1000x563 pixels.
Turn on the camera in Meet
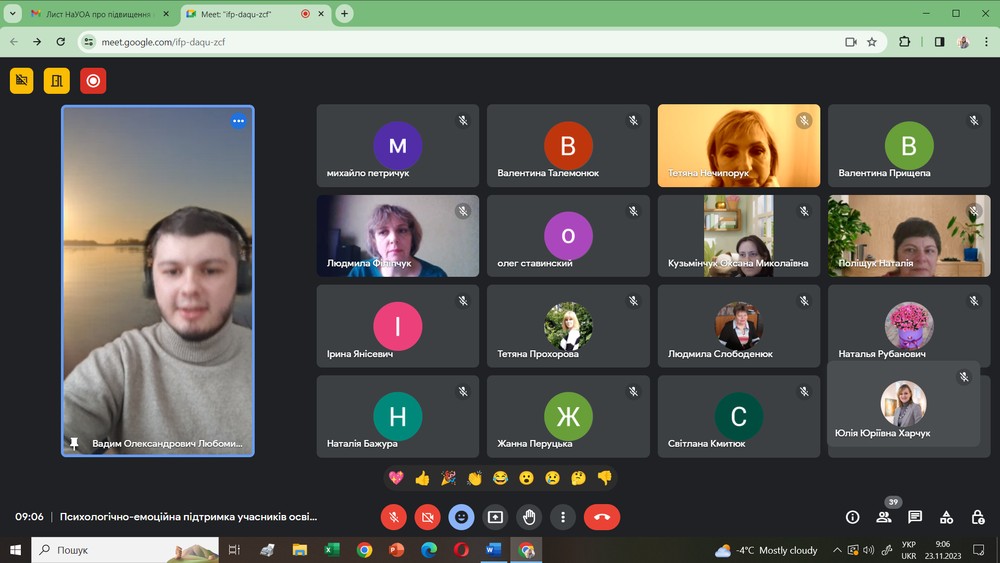(x=428, y=517)
